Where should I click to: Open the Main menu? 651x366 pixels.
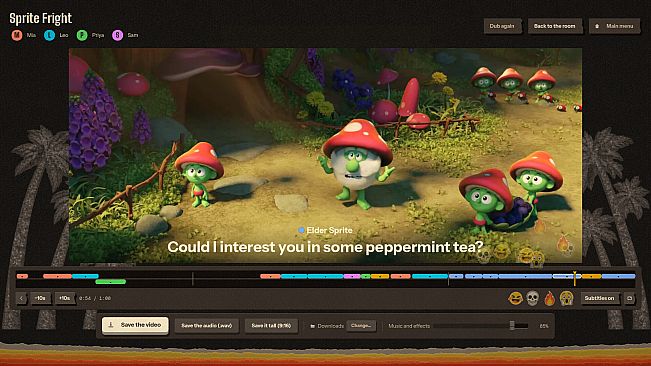(614, 26)
